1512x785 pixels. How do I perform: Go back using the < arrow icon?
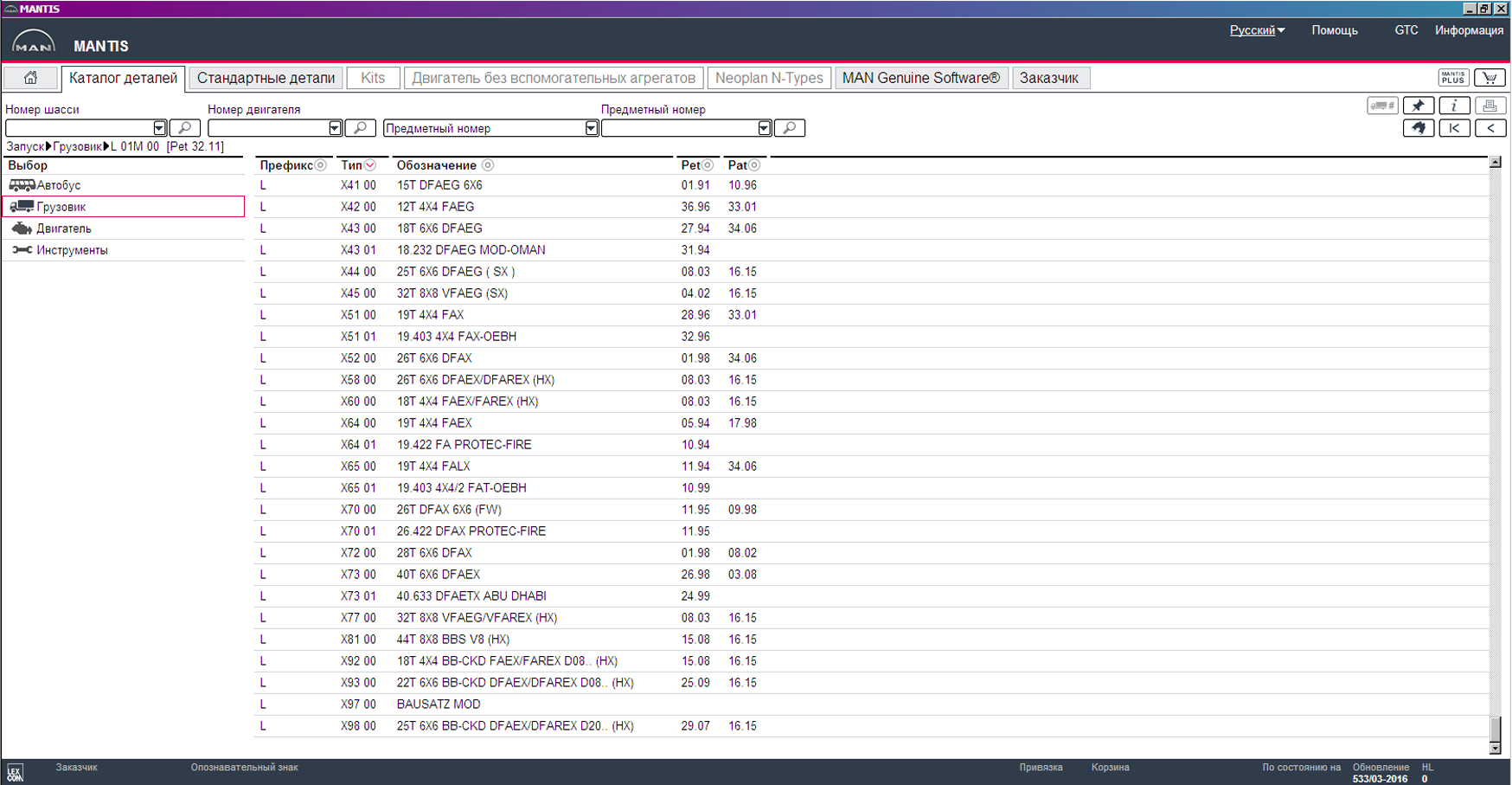1490,128
